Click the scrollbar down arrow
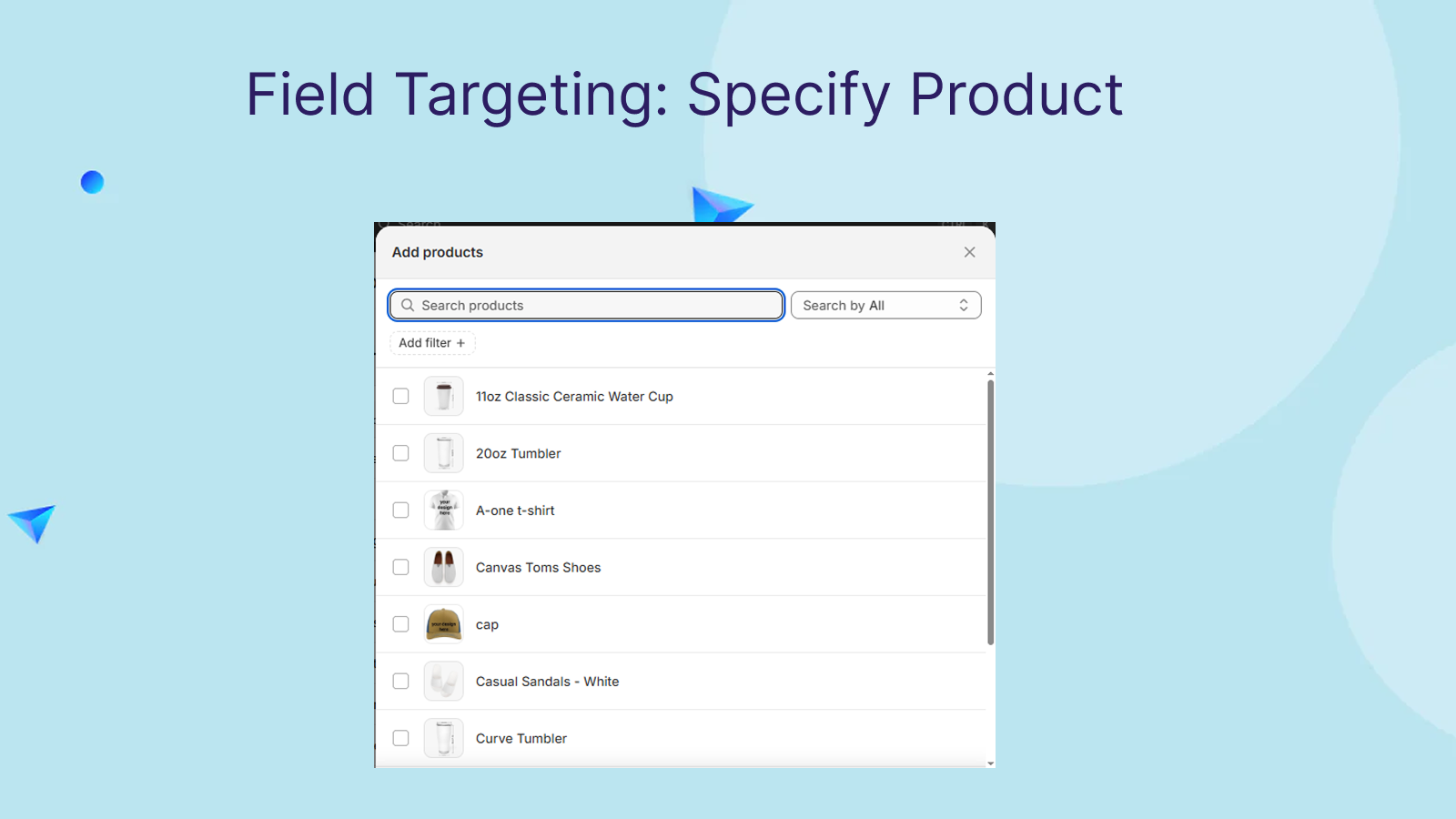 pos(990,763)
